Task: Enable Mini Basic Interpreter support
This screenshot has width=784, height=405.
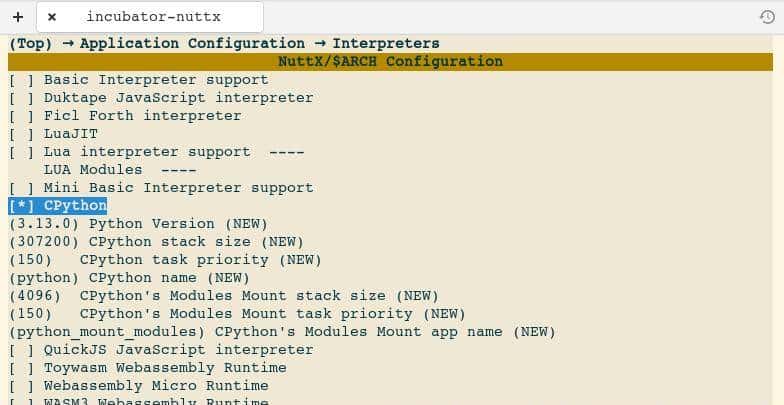Action: 22,188
